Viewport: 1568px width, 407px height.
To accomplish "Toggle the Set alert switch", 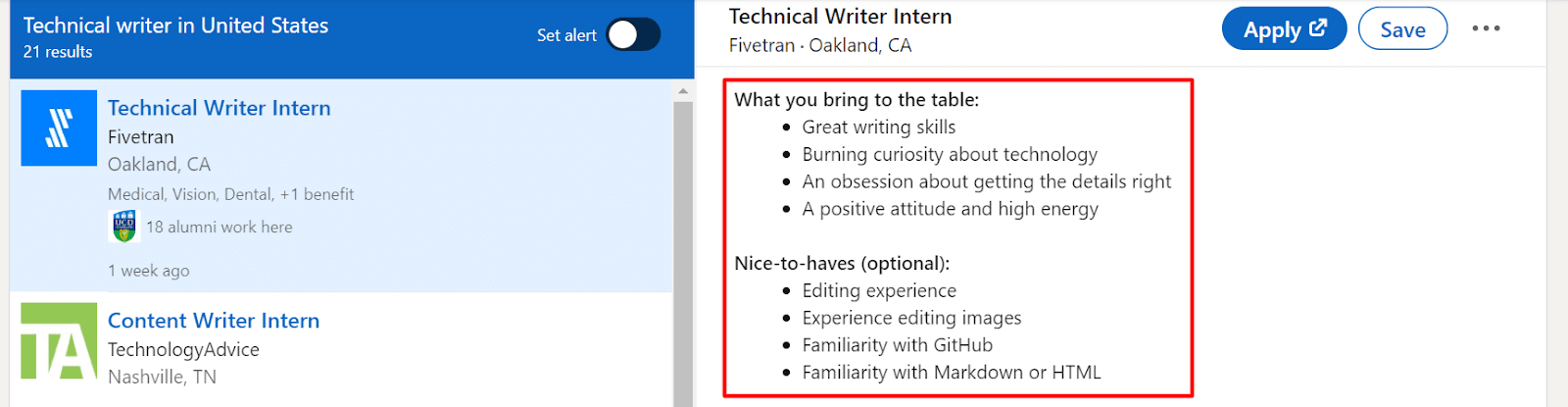I will click(632, 35).
